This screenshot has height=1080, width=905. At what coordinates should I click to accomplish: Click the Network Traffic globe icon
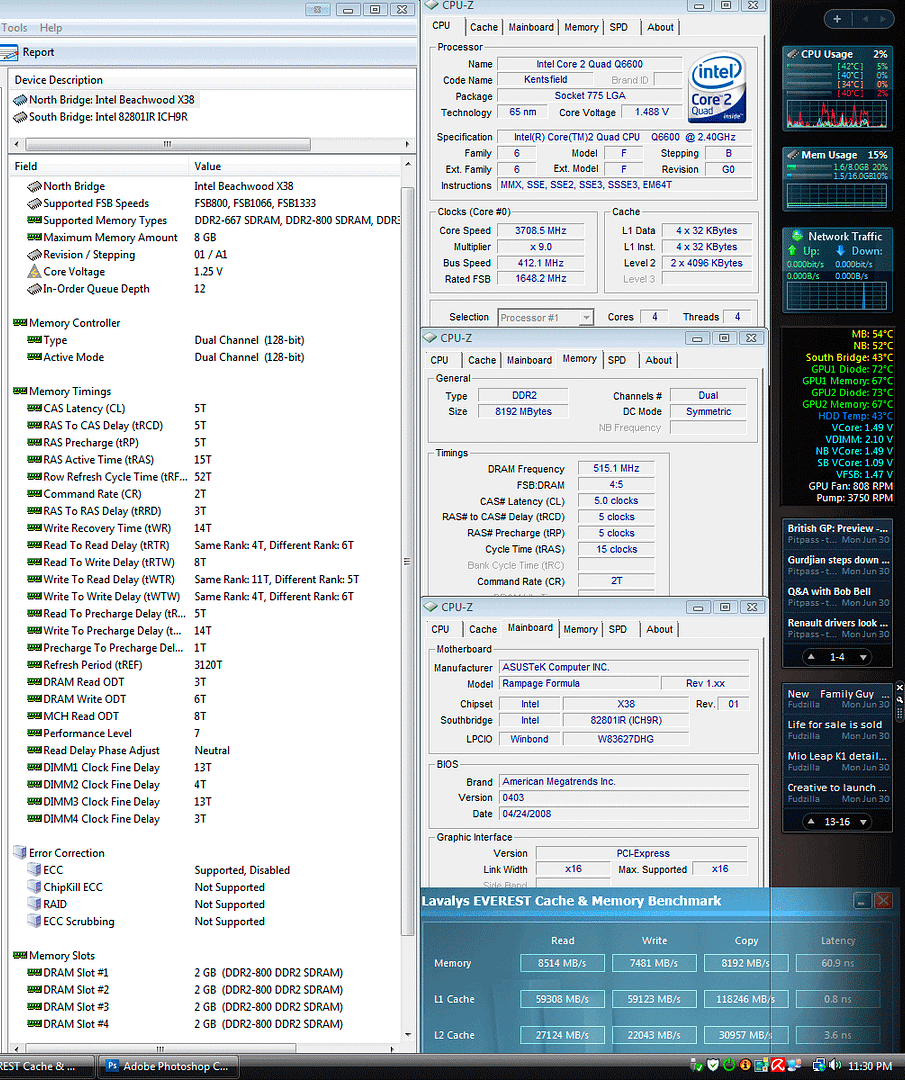click(x=797, y=236)
